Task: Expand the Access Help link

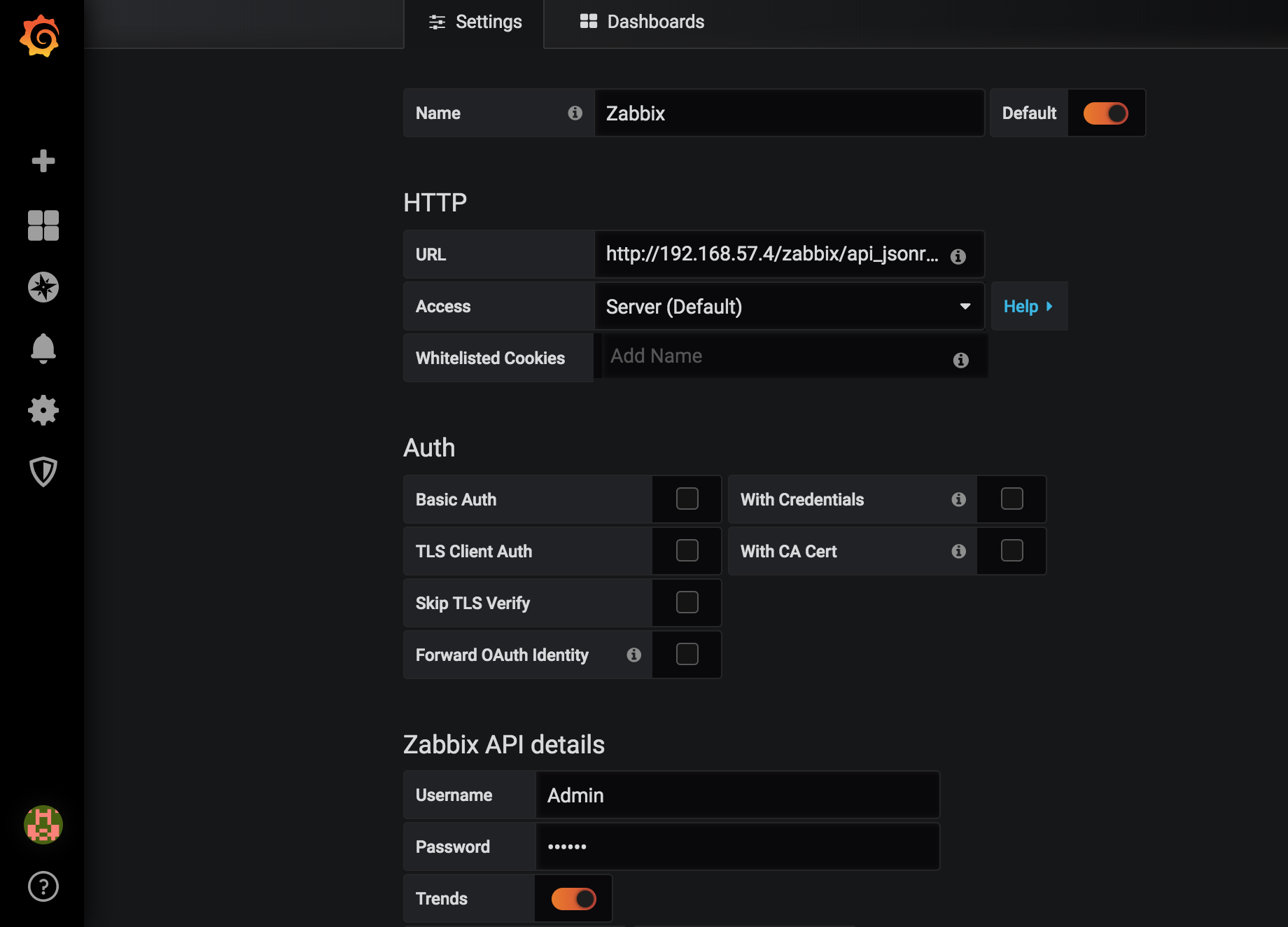Action: [x=1029, y=307]
